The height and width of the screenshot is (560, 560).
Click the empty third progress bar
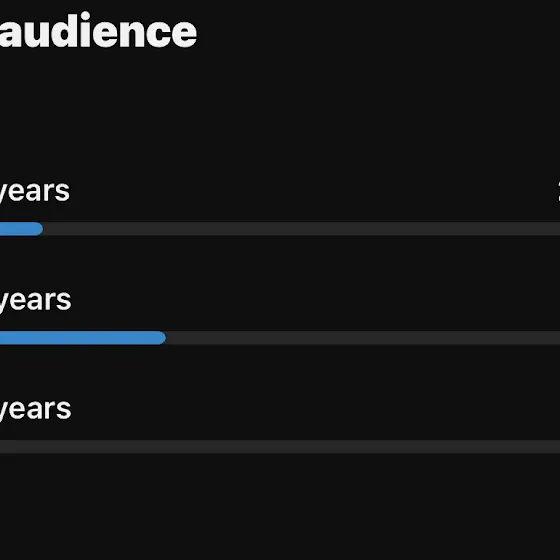coord(280,446)
